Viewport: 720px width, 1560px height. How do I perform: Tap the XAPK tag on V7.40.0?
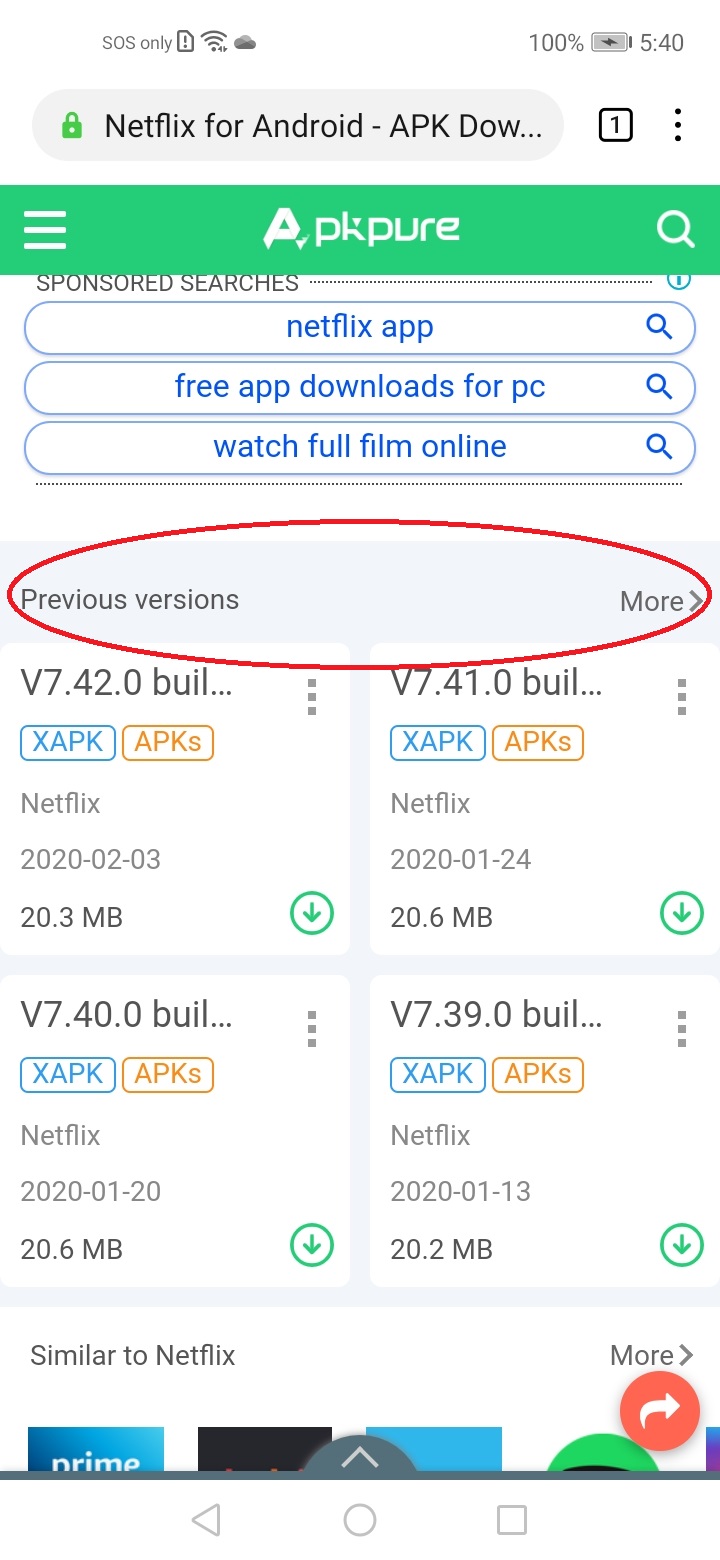pyautogui.click(x=68, y=1074)
